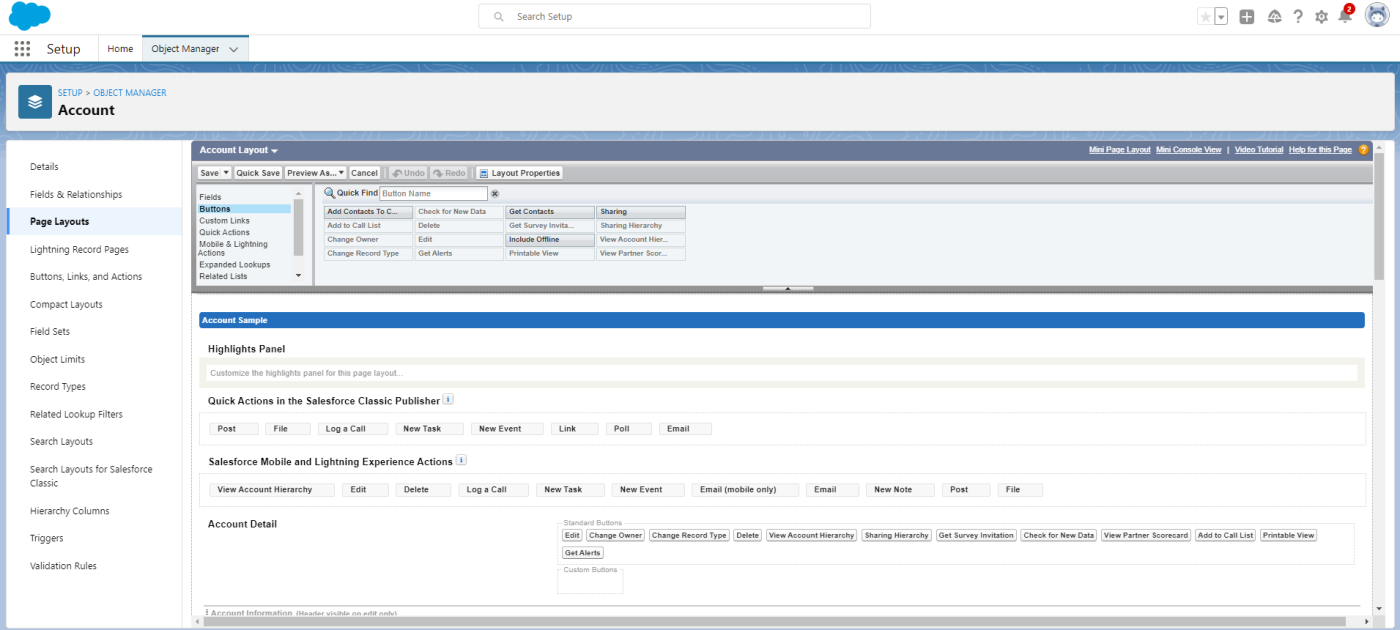The image size is (1400, 630).
Task: Click the Account object stack icon
Action: [35, 101]
